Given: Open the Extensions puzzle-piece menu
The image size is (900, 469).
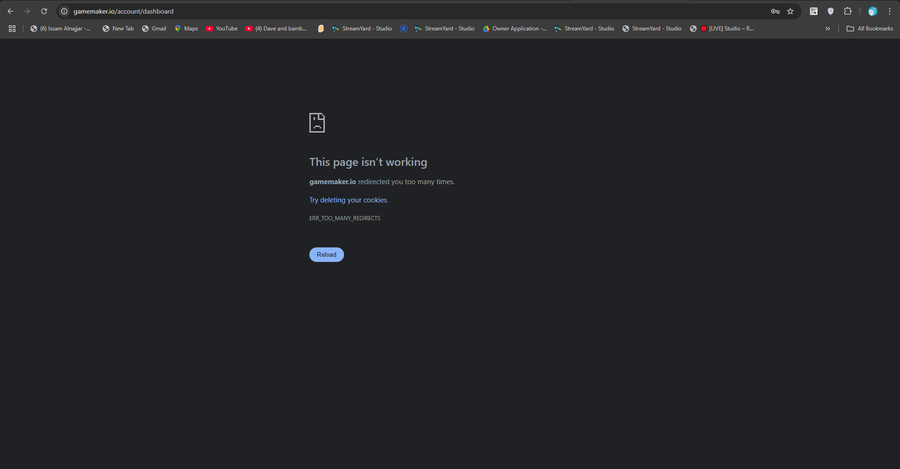Looking at the screenshot, I should pyautogui.click(x=848, y=11).
